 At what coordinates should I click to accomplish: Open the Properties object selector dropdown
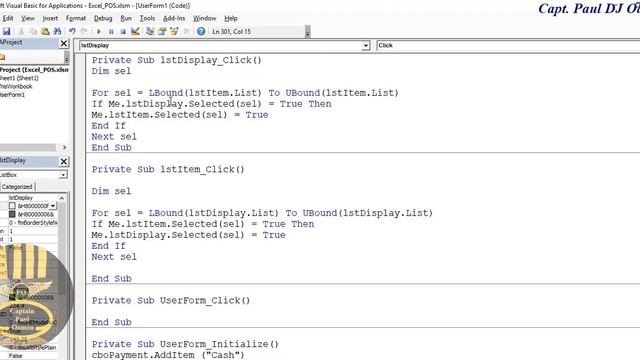click(63, 175)
